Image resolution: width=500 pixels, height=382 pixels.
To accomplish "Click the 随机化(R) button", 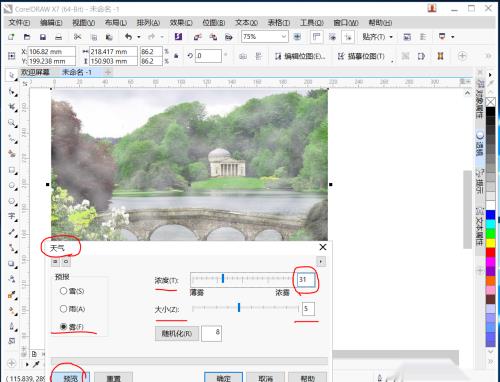I will point(177,333).
